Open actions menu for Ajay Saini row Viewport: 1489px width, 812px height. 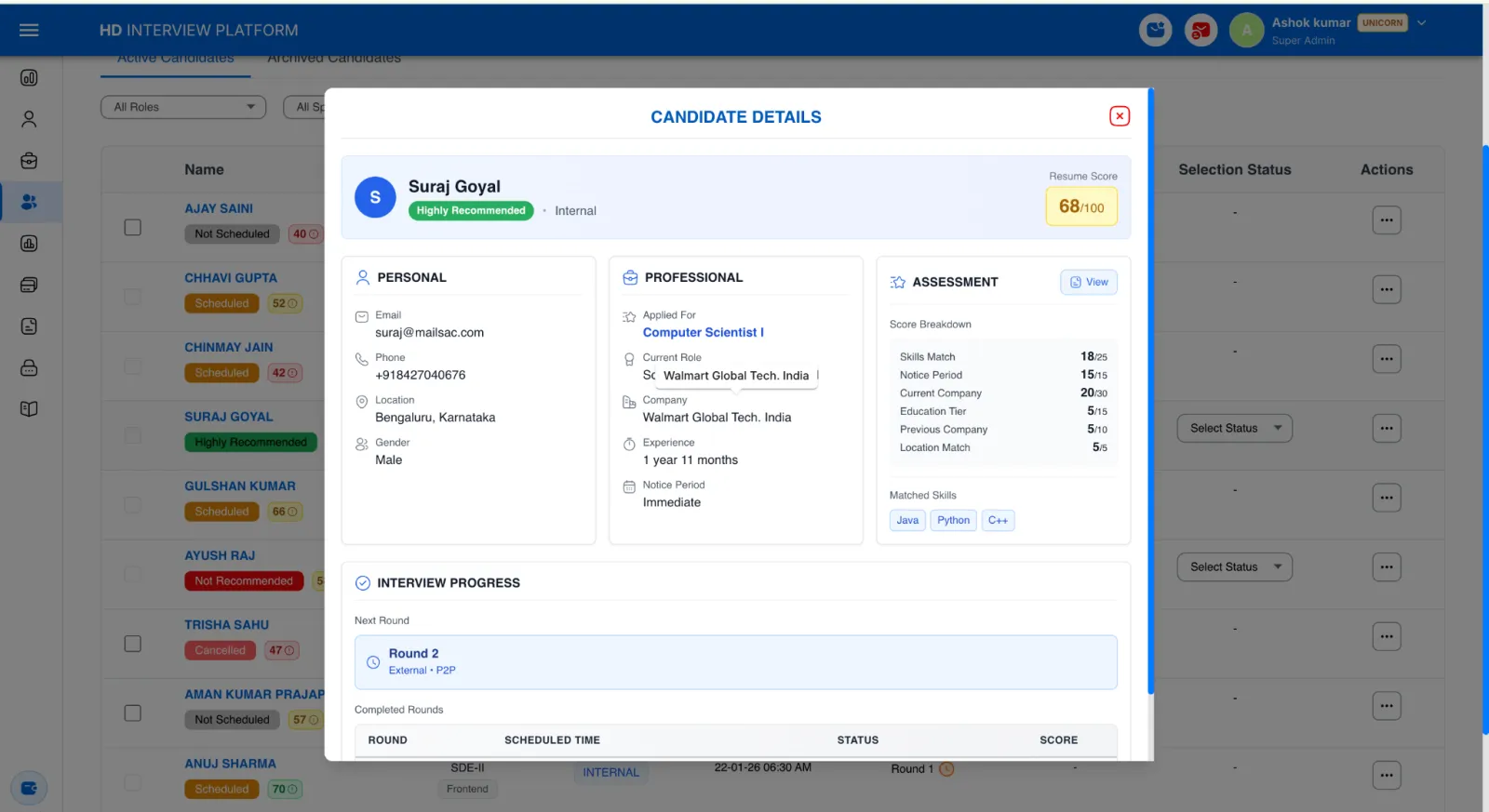point(1386,220)
